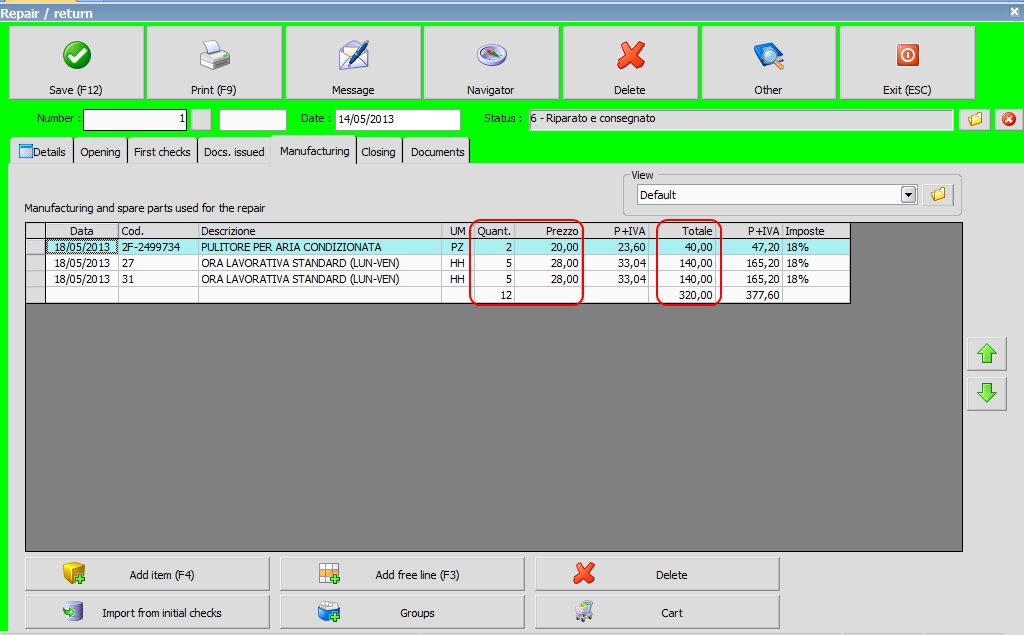Click the PZ unit cell
Viewport: 1024px width, 635px height.
click(x=457, y=247)
